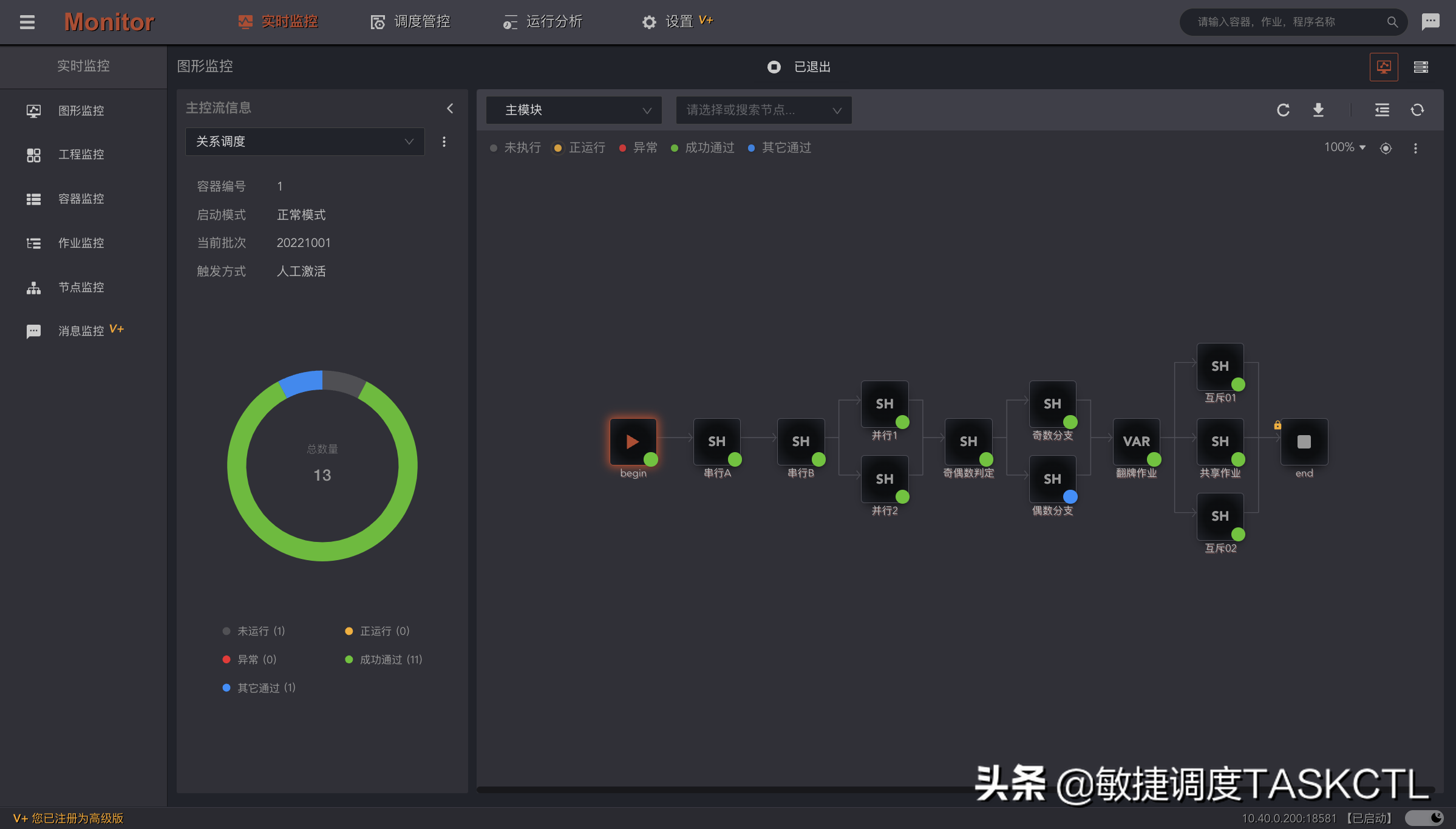Click the donut chart blue segment
The width and height of the screenshot is (1456, 829).
pyautogui.click(x=302, y=383)
